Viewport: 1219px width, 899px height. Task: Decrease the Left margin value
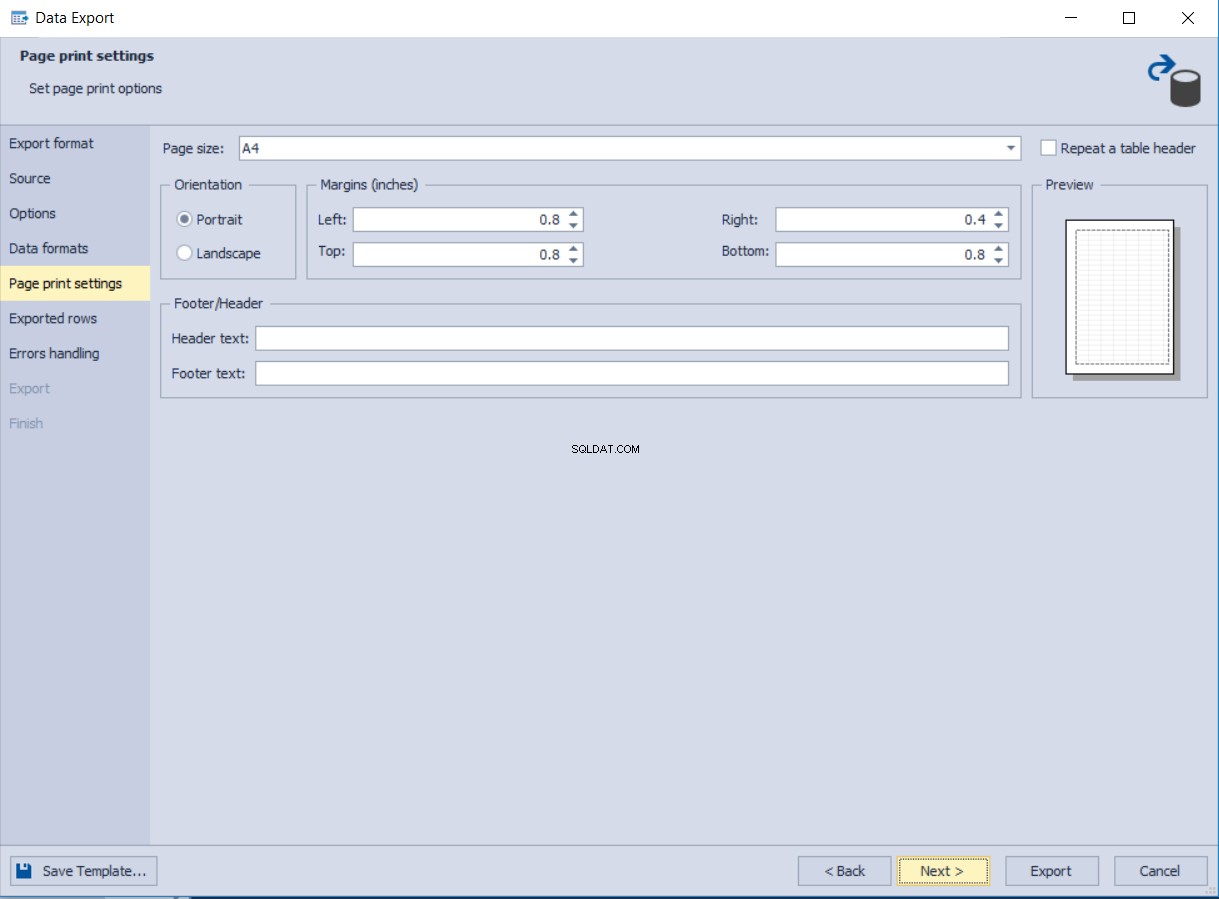tap(574, 226)
